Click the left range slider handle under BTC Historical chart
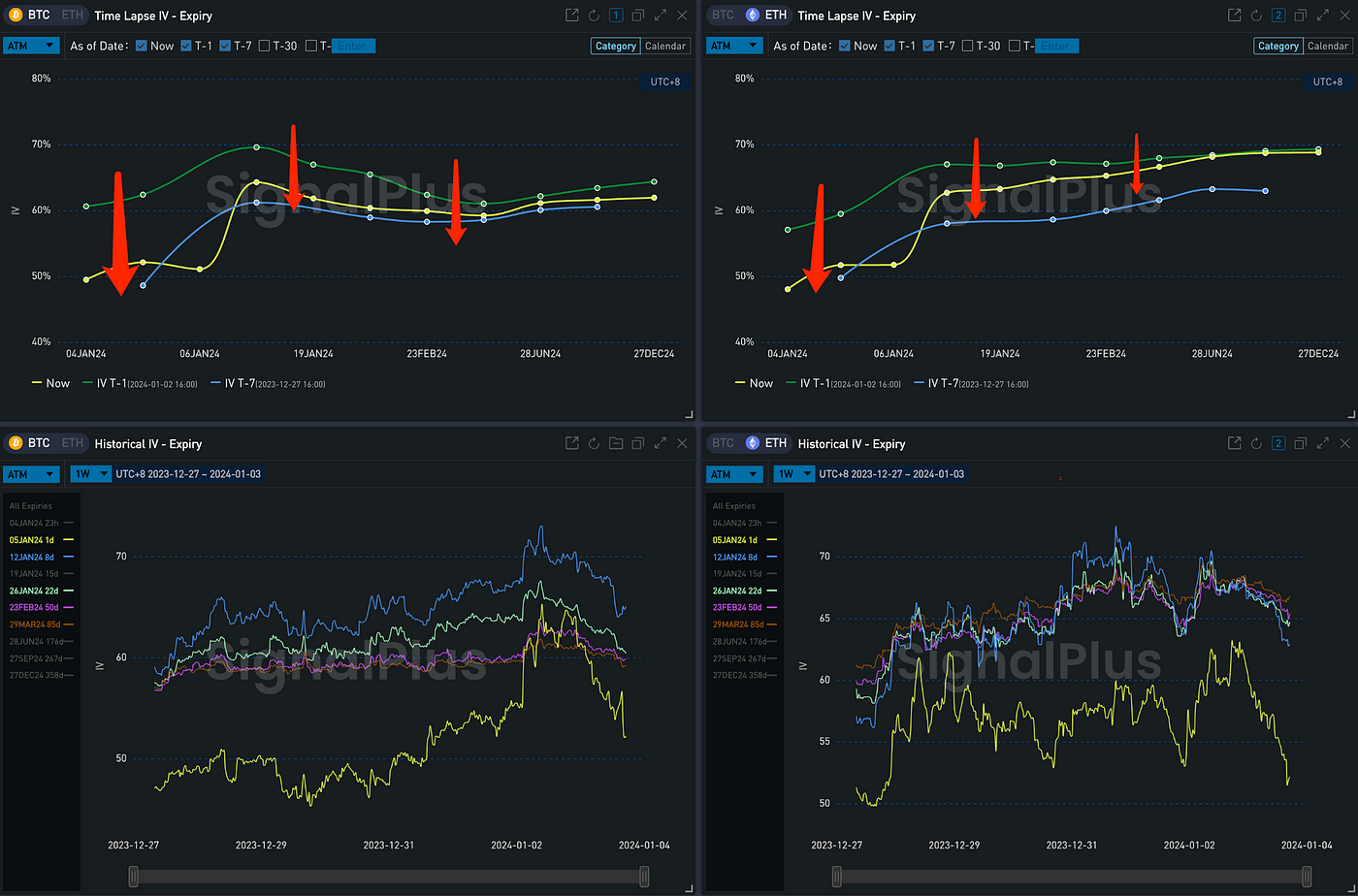 134,877
